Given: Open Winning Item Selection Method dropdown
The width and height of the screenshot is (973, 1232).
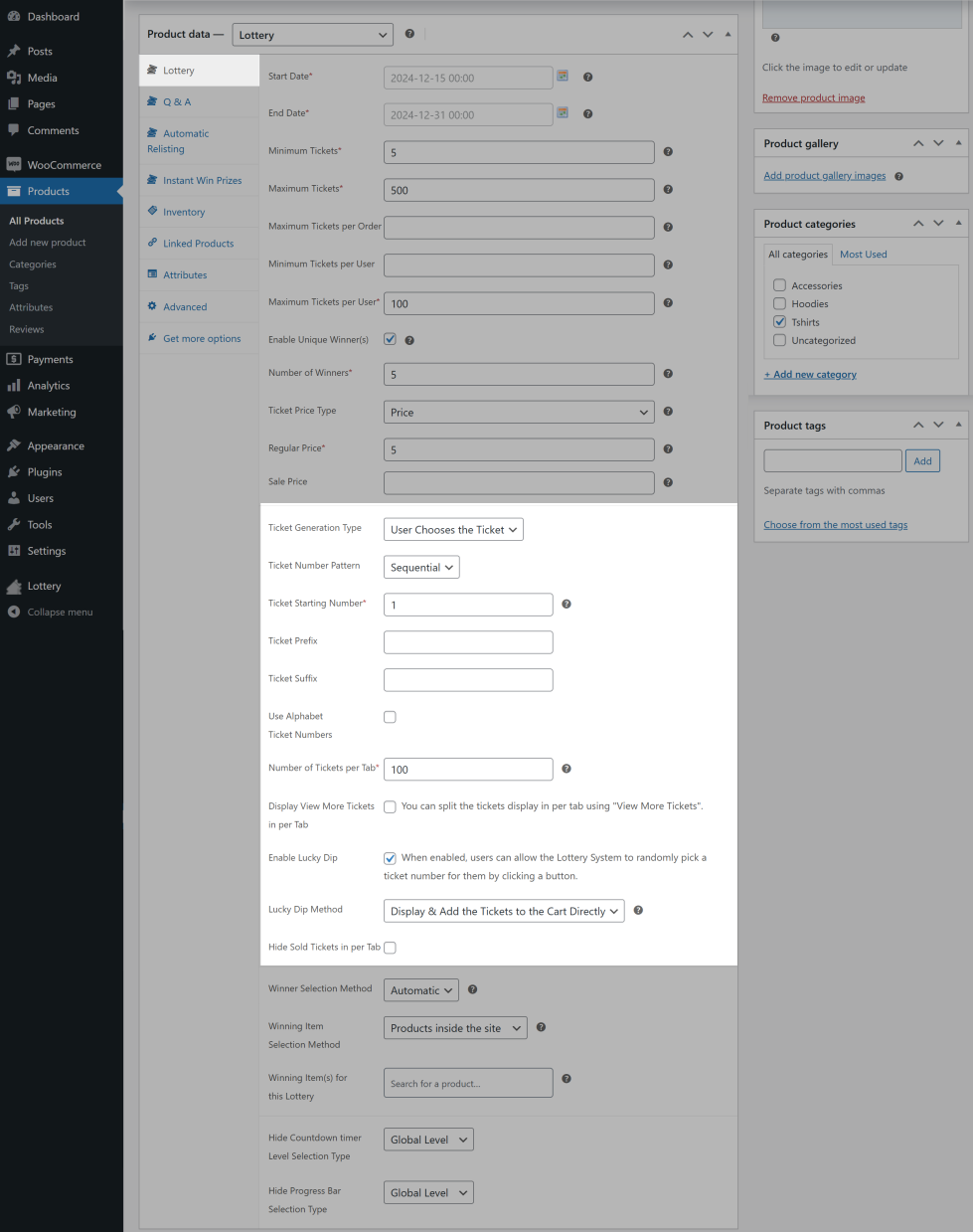Looking at the screenshot, I should [x=455, y=1028].
